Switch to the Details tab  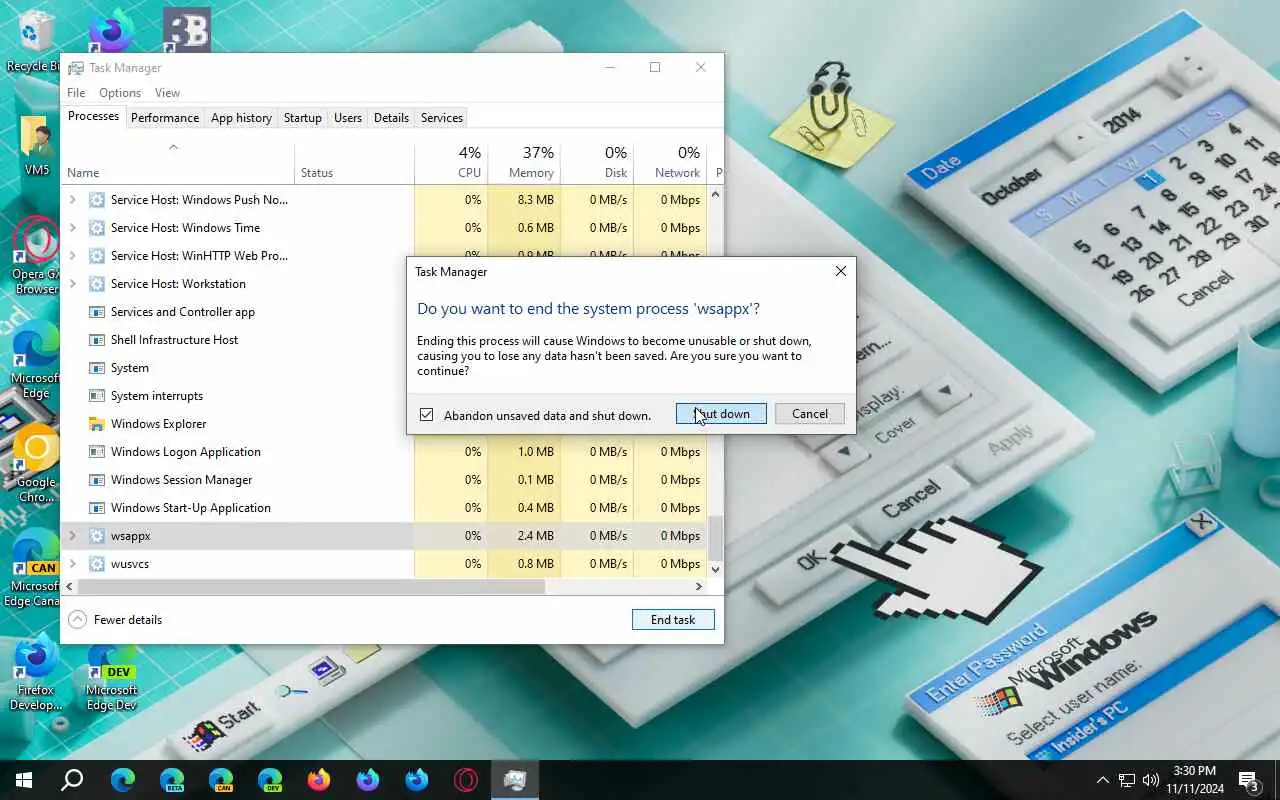(391, 118)
